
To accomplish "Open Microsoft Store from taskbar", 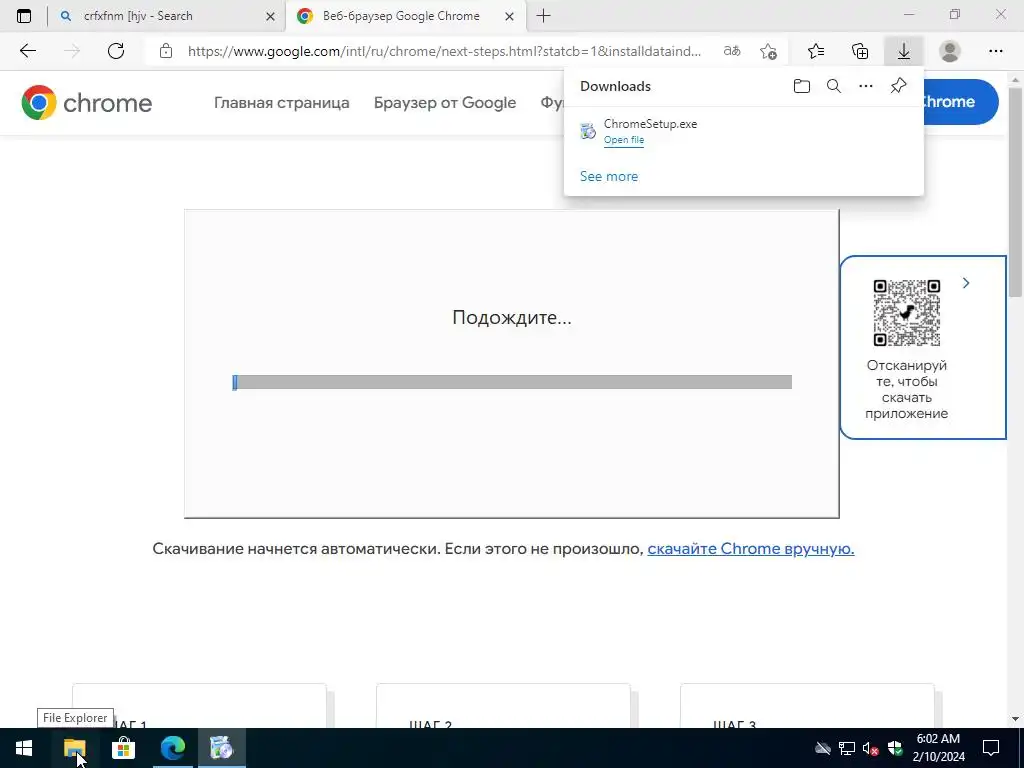I will pyautogui.click(x=123, y=748).
